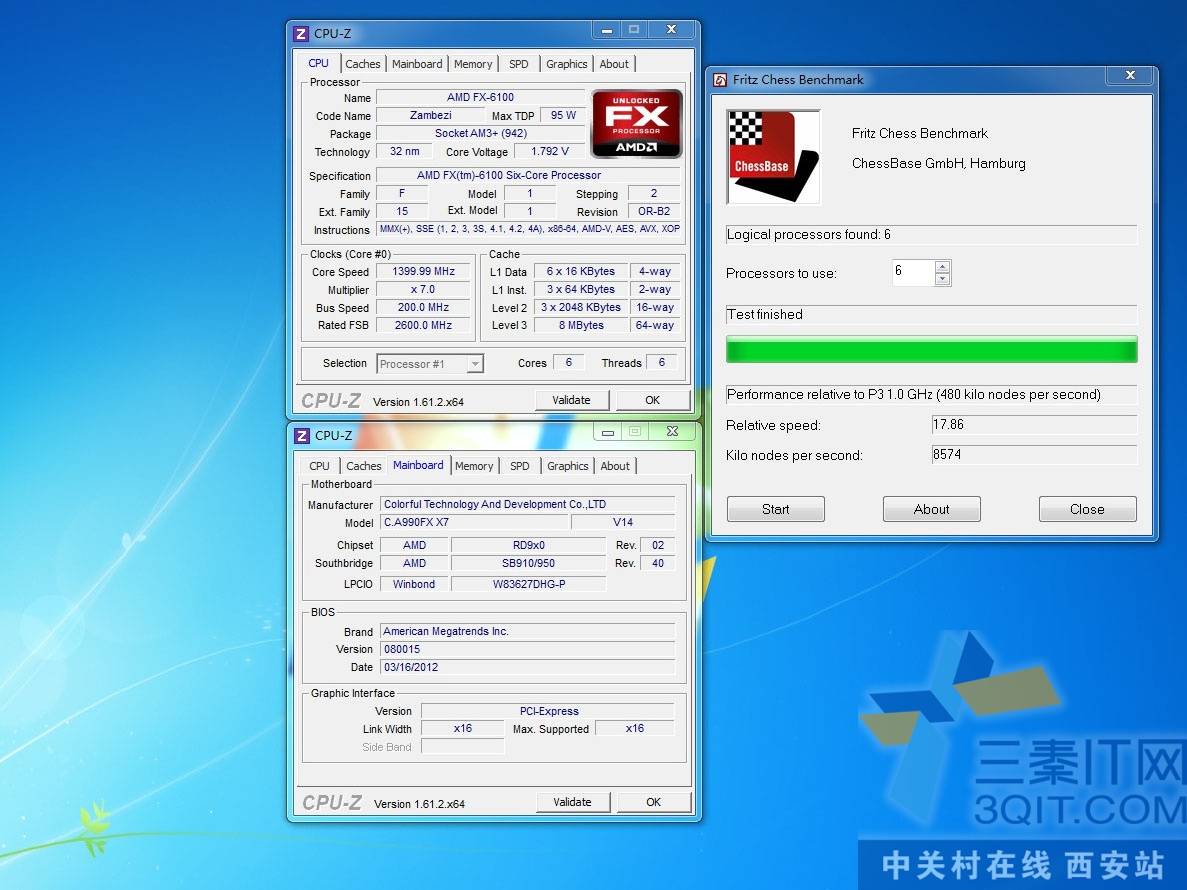Click the AMD FX-6100 name field
The image size is (1187, 890).
(x=480, y=98)
